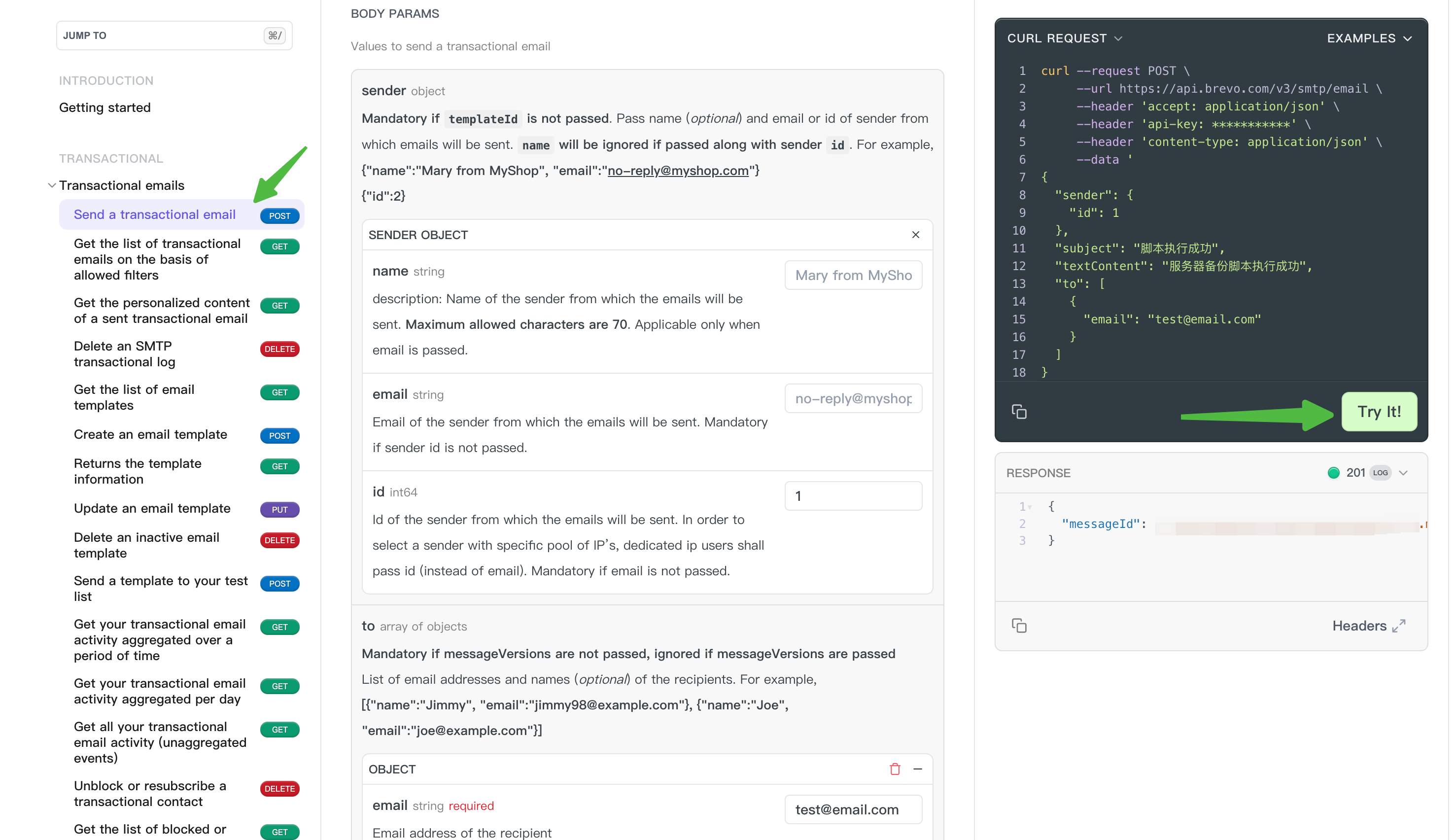Copy the response body
1456x840 pixels.
(x=1019, y=626)
